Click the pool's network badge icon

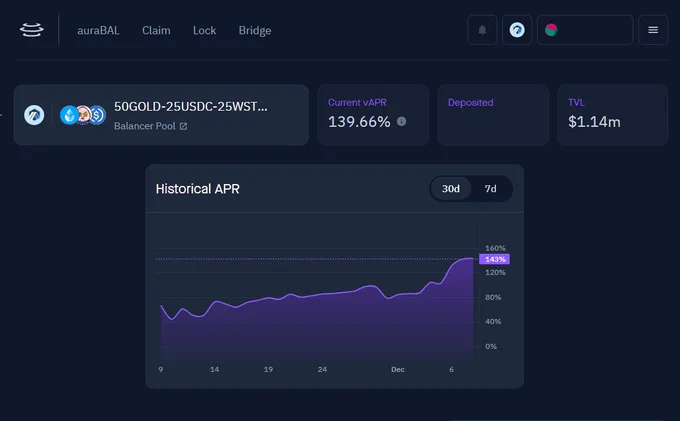point(34,115)
